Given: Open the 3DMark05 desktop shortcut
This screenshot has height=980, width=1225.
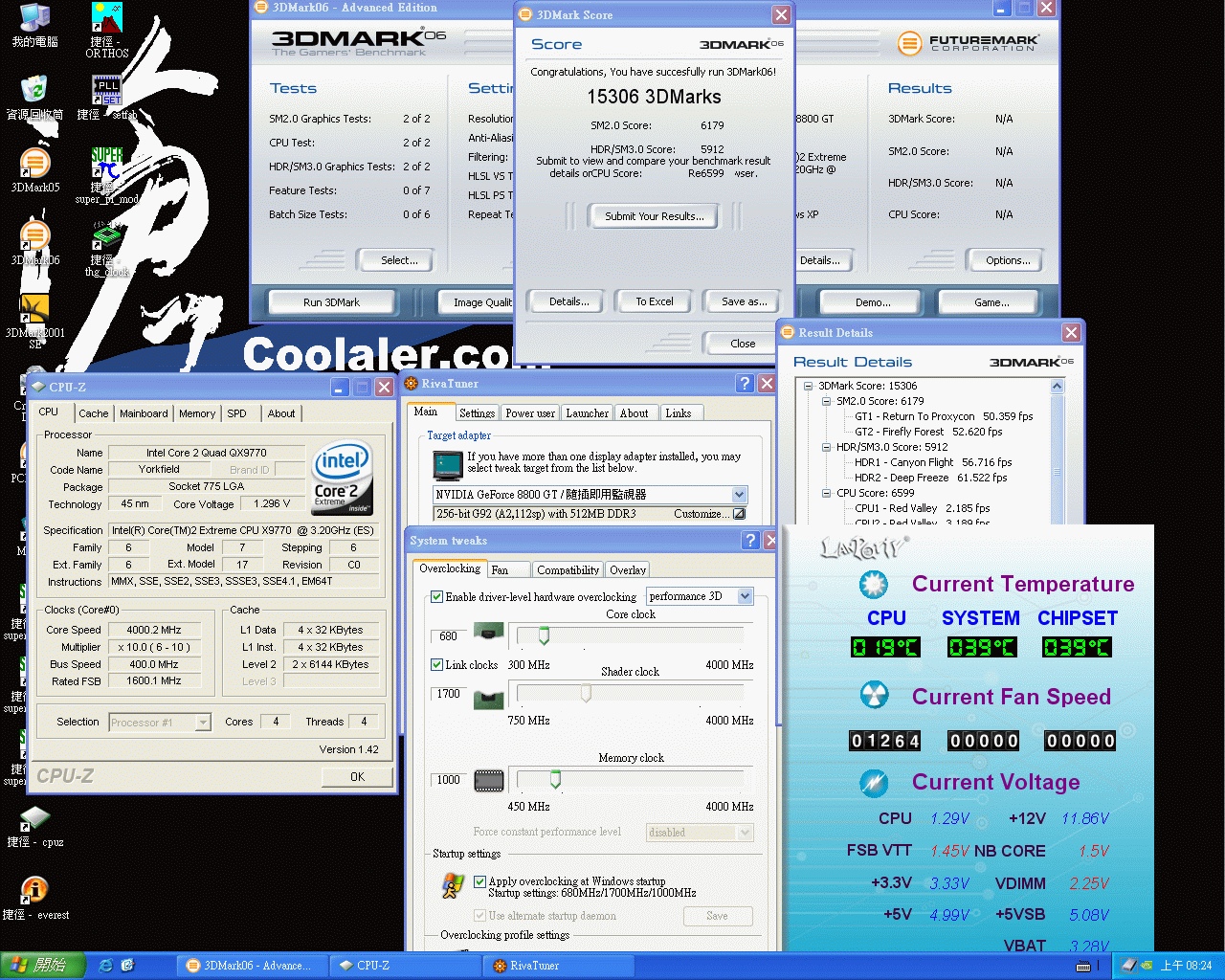Looking at the screenshot, I should [x=34, y=165].
